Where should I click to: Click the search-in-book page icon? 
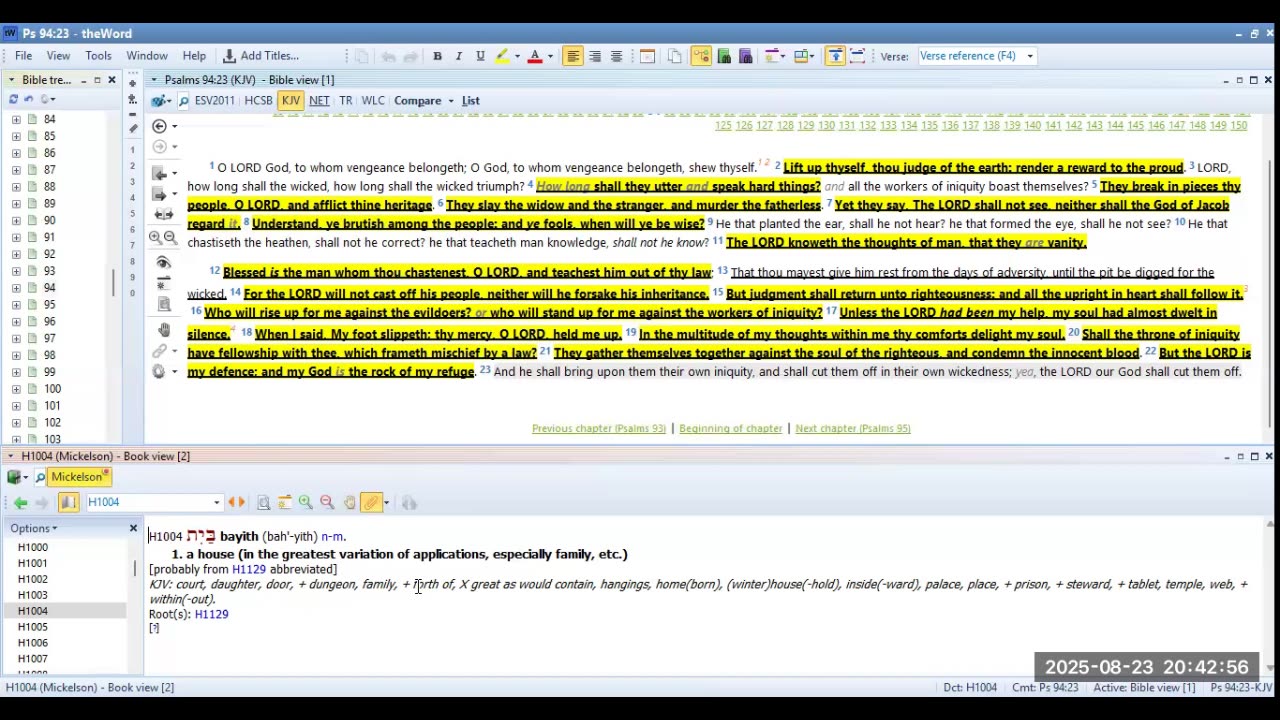263,503
